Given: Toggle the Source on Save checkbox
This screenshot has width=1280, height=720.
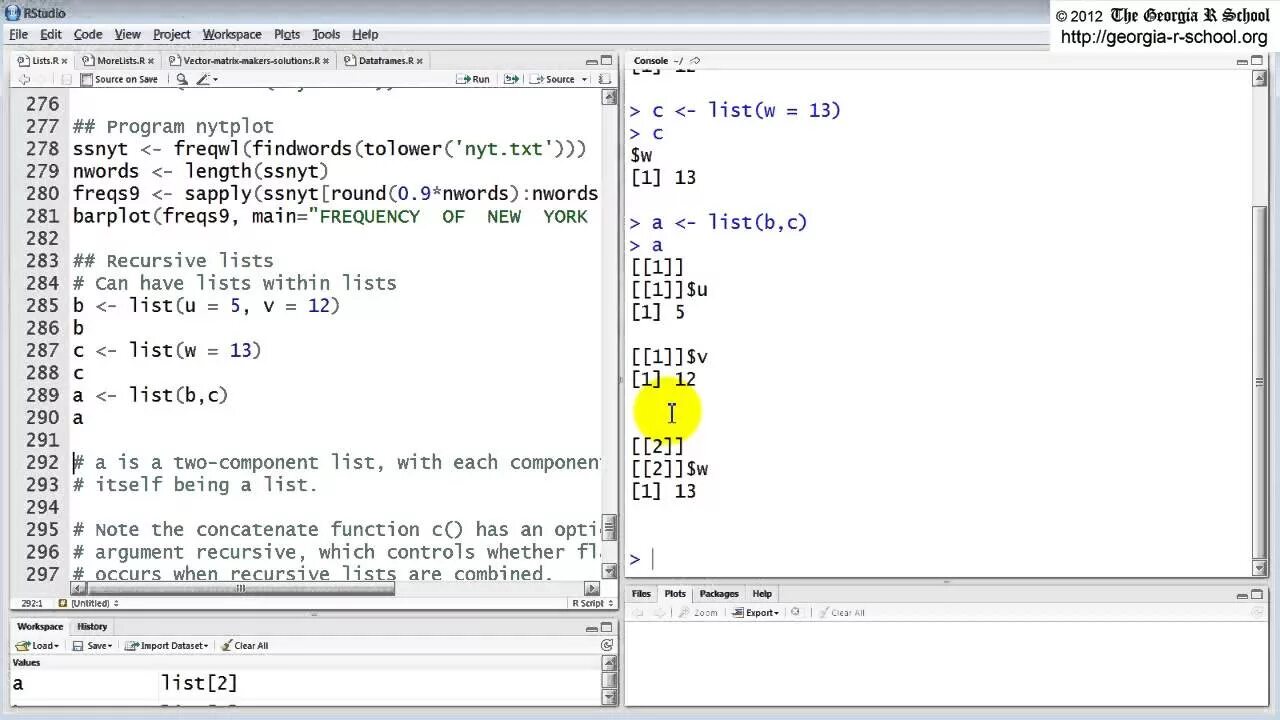Looking at the screenshot, I should tap(86, 79).
